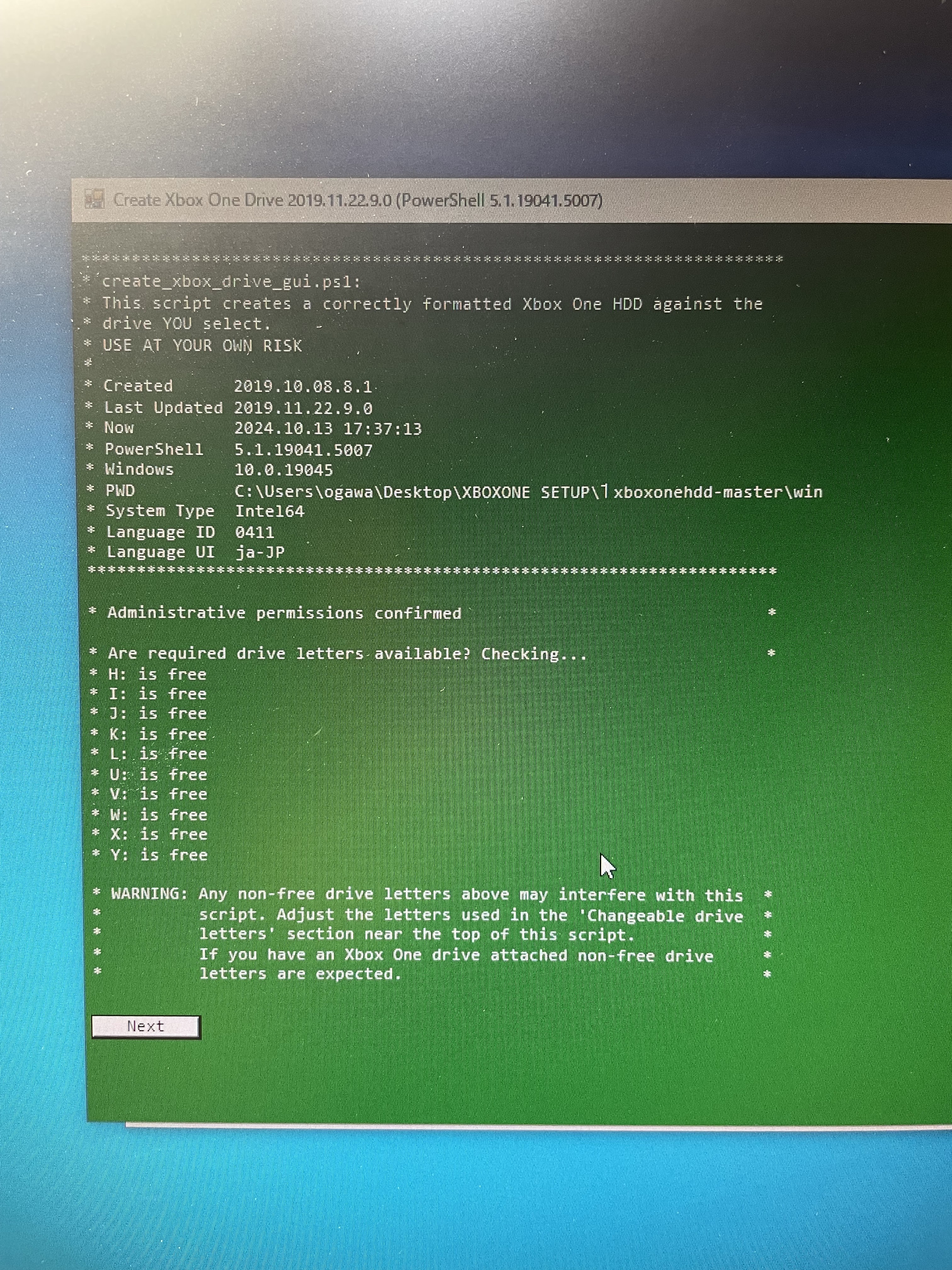This screenshot has height=1270, width=952.
Task: Click the window icon in title bar
Action: coord(94,199)
